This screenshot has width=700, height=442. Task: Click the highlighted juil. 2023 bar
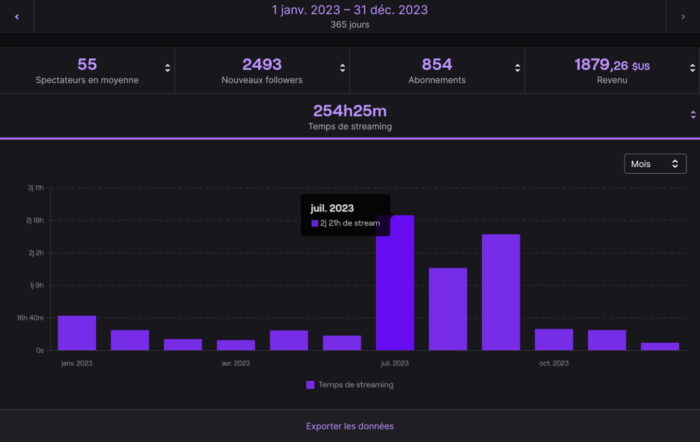pos(395,283)
